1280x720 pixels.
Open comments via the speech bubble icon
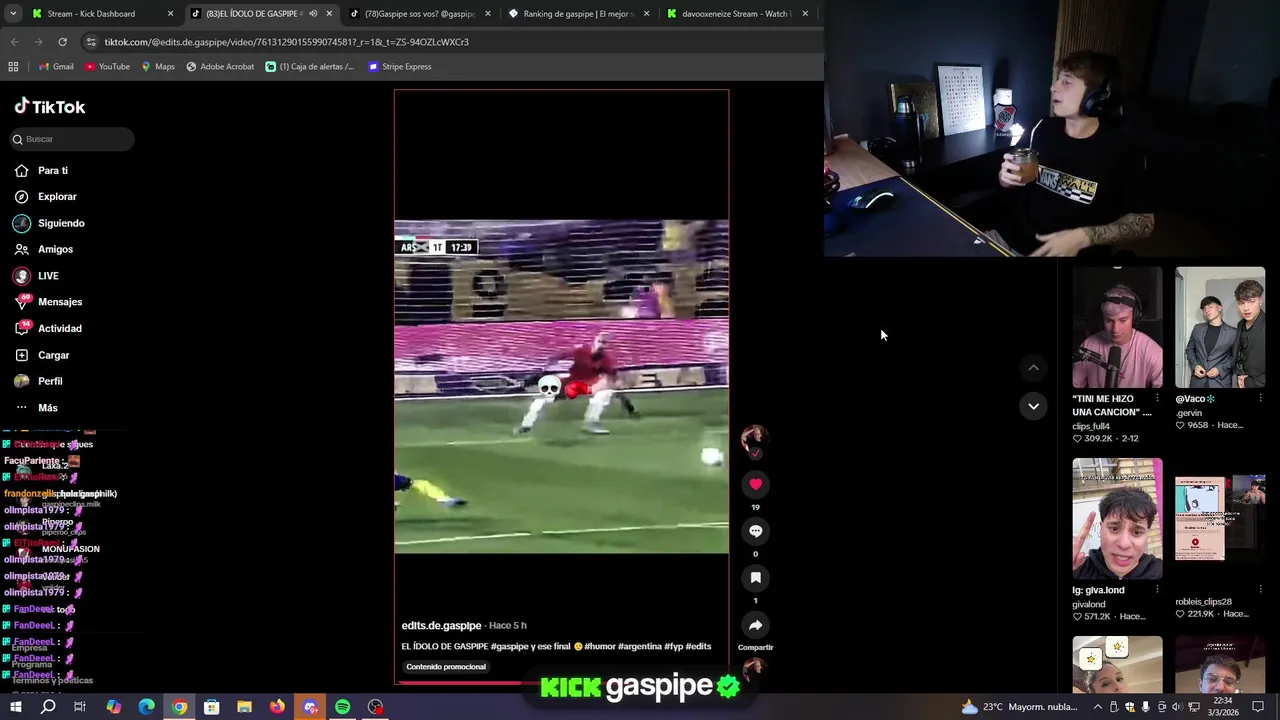click(x=755, y=531)
